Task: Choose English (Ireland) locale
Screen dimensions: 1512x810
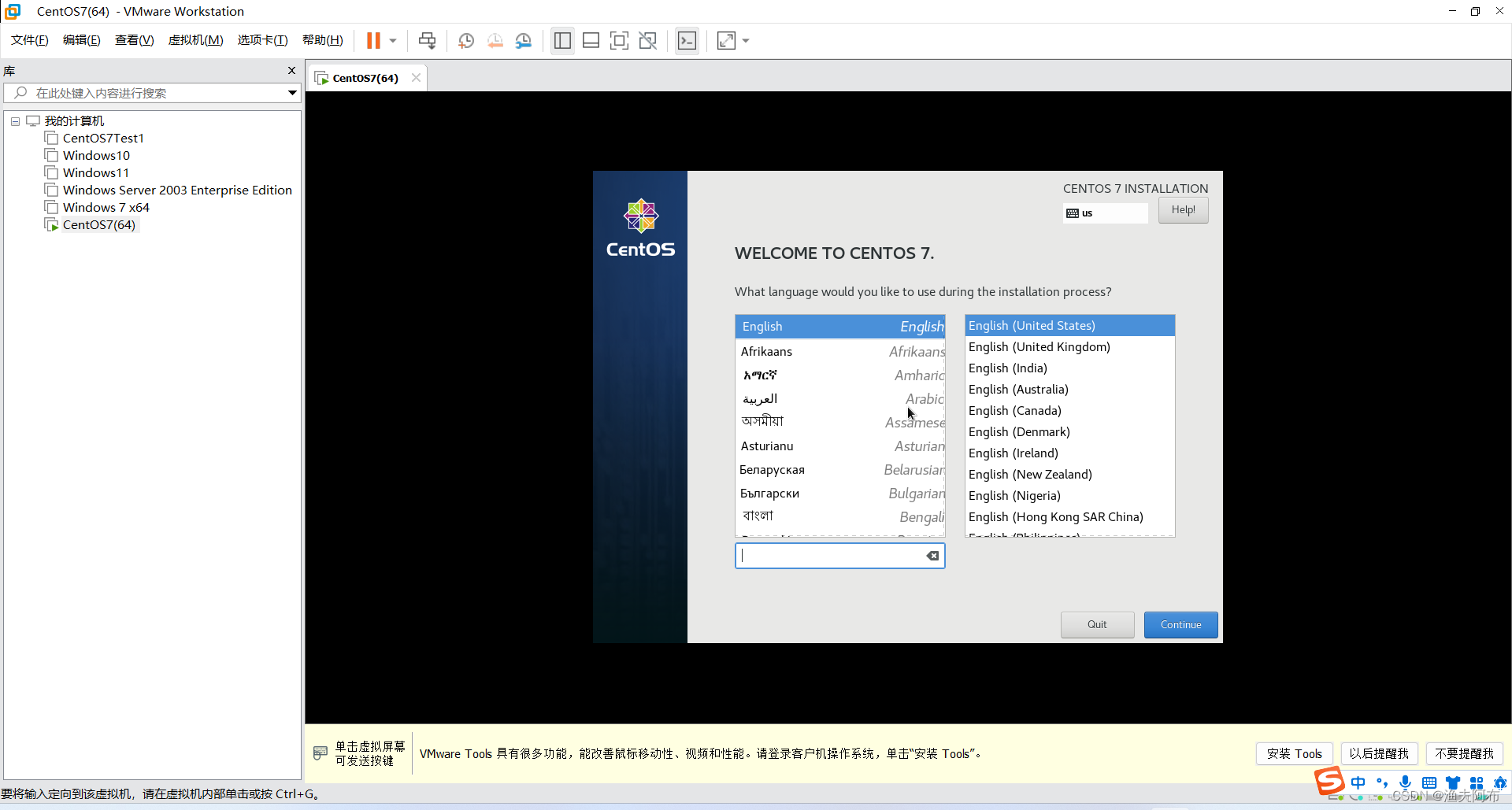Action: click(1069, 453)
